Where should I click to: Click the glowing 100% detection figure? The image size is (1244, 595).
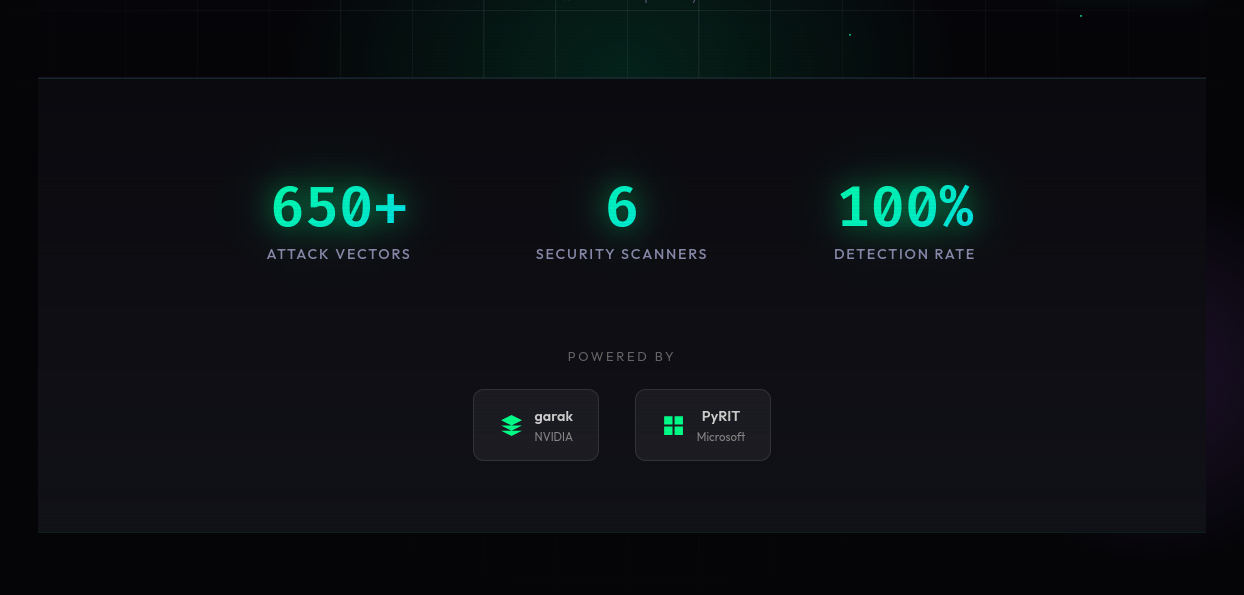(x=905, y=207)
